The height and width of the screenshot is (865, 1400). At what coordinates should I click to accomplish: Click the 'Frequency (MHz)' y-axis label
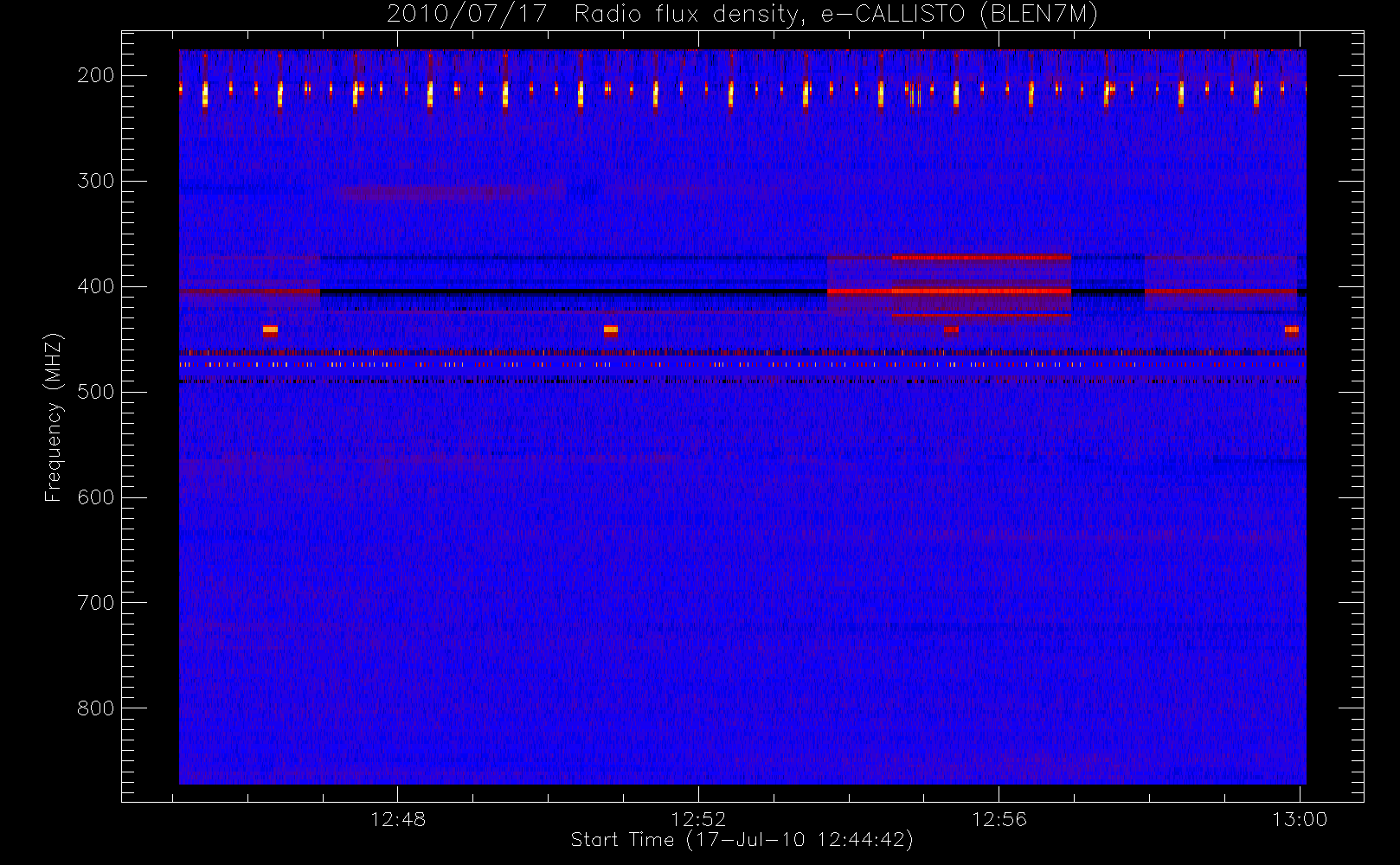click(x=54, y=417)
